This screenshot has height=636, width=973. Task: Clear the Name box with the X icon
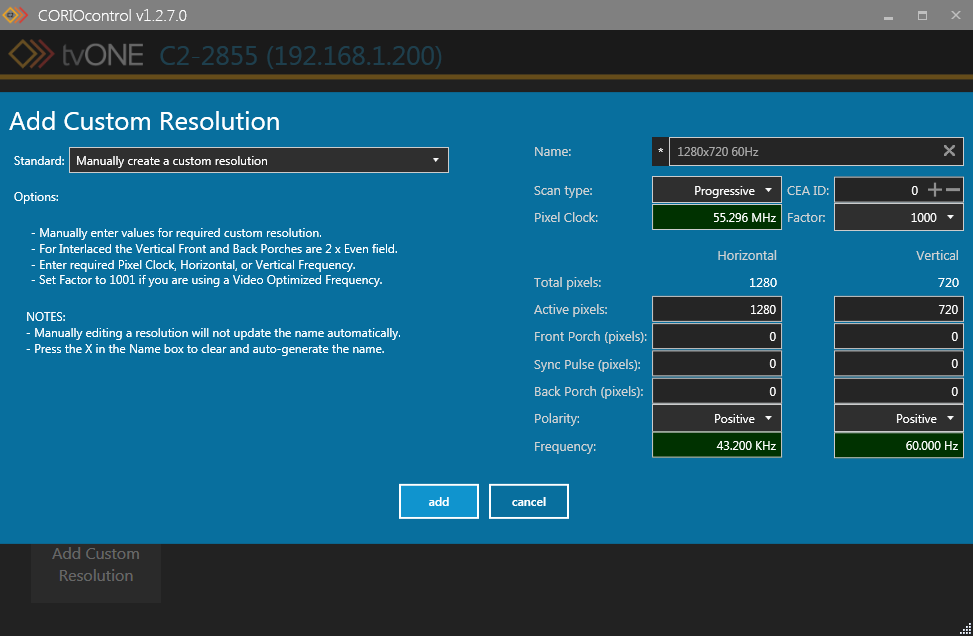pos(949,151)
